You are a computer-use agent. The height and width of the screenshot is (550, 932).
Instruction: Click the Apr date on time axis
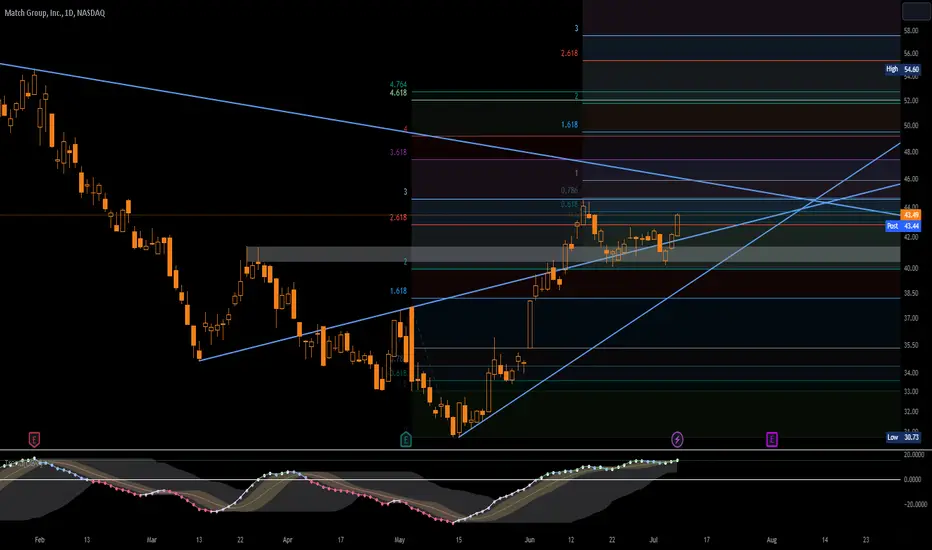tap(288, 540)
